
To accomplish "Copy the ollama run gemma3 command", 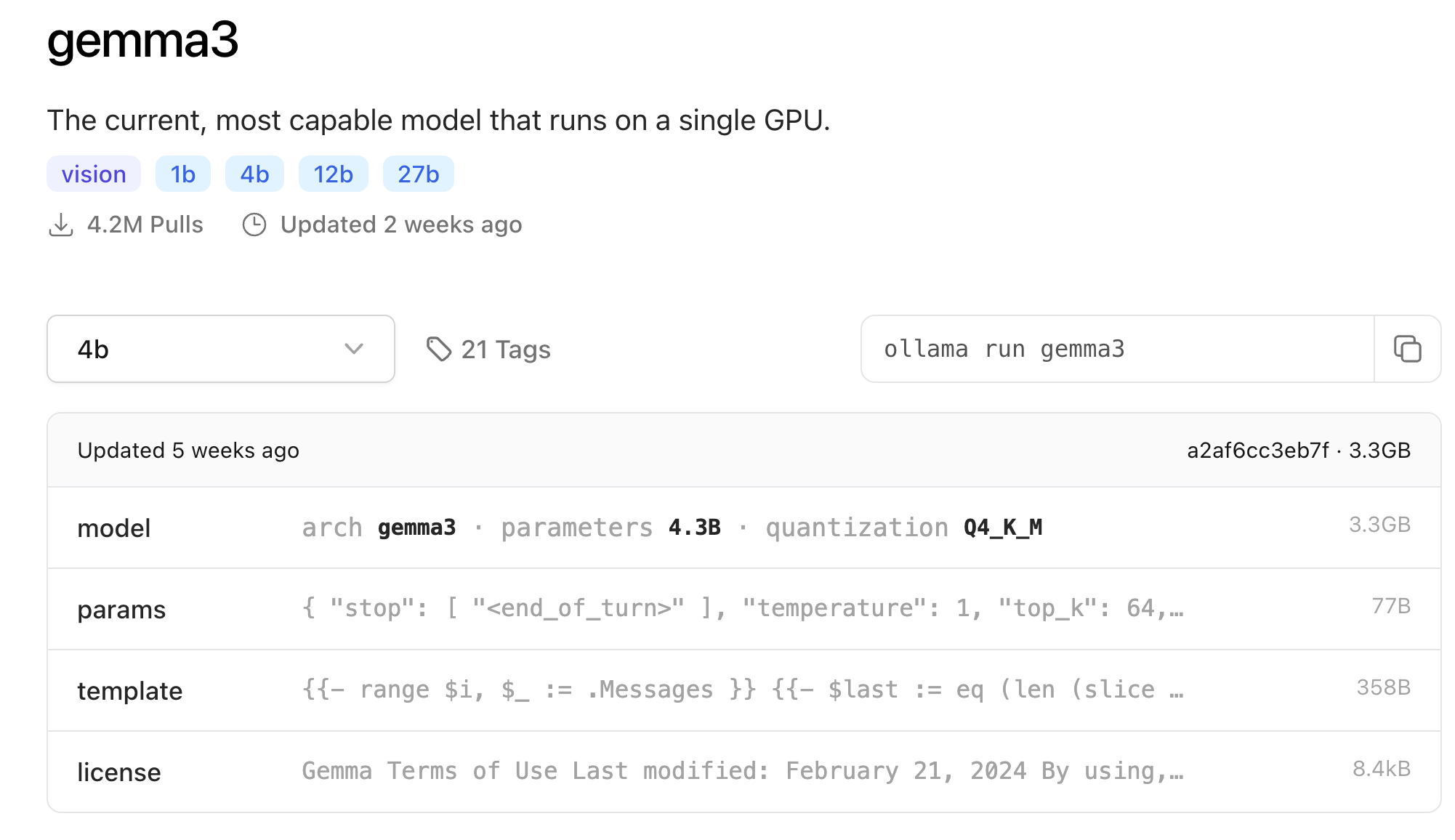I will click(1407, 349).
